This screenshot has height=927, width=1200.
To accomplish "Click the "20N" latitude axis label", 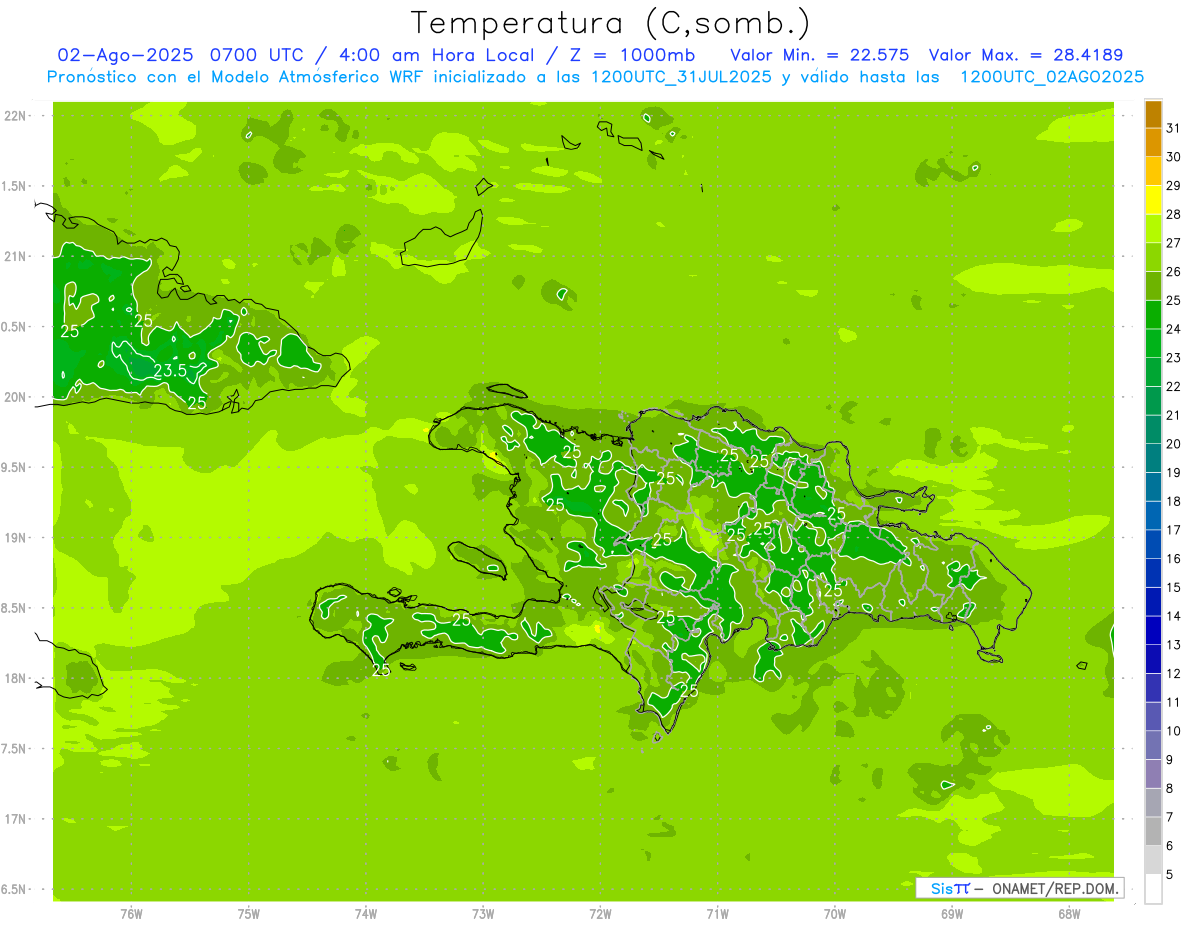I will (x=16, y=397).
